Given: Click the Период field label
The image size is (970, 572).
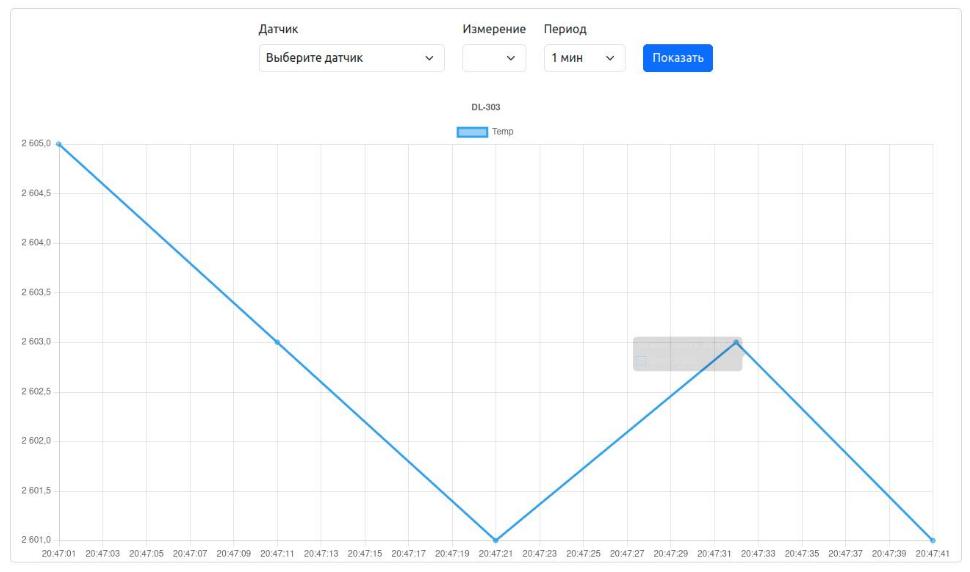Looking at the screenshot, I should (566, 29).
